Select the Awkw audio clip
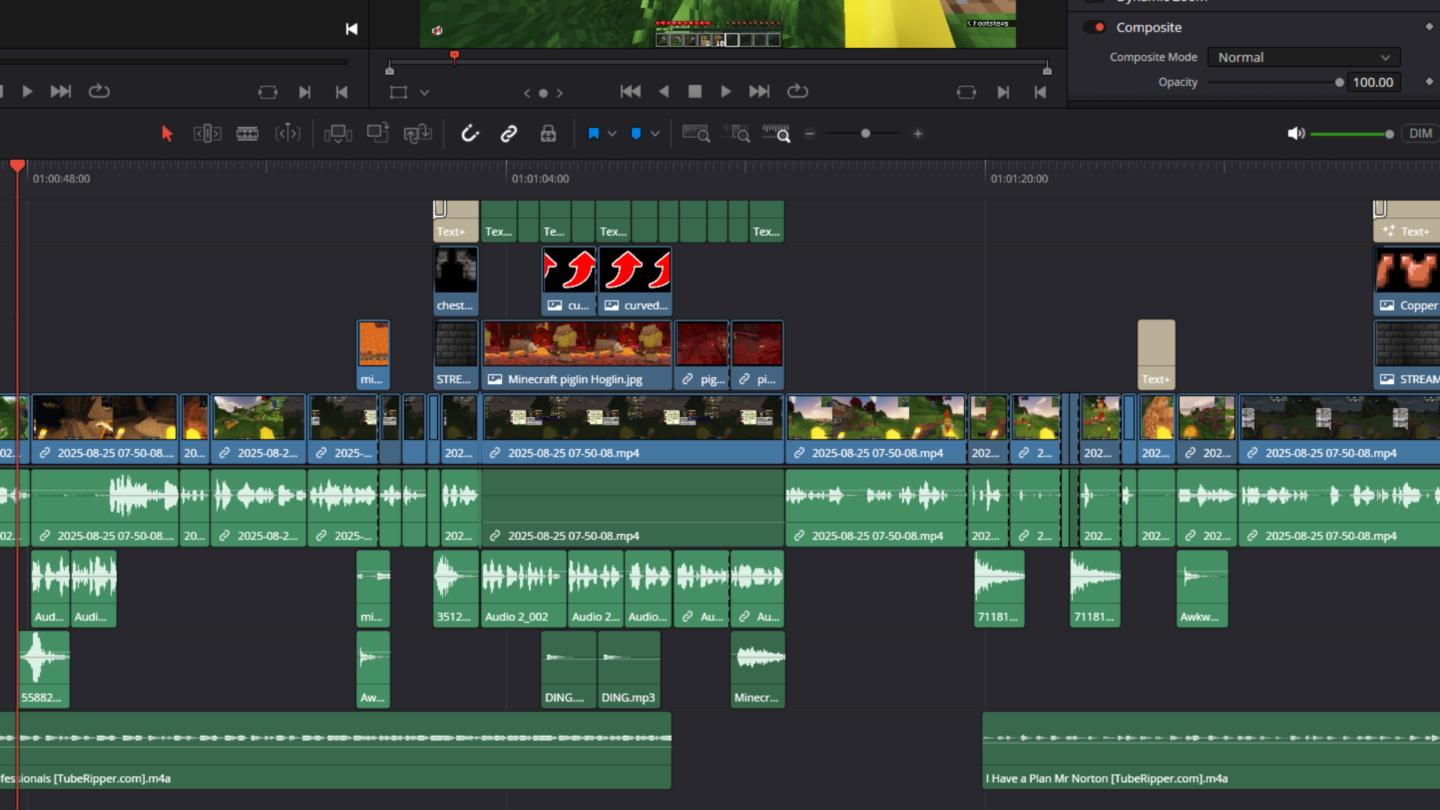The height and width of the screenshot is (810, 1440). (x=1202, y=589)
